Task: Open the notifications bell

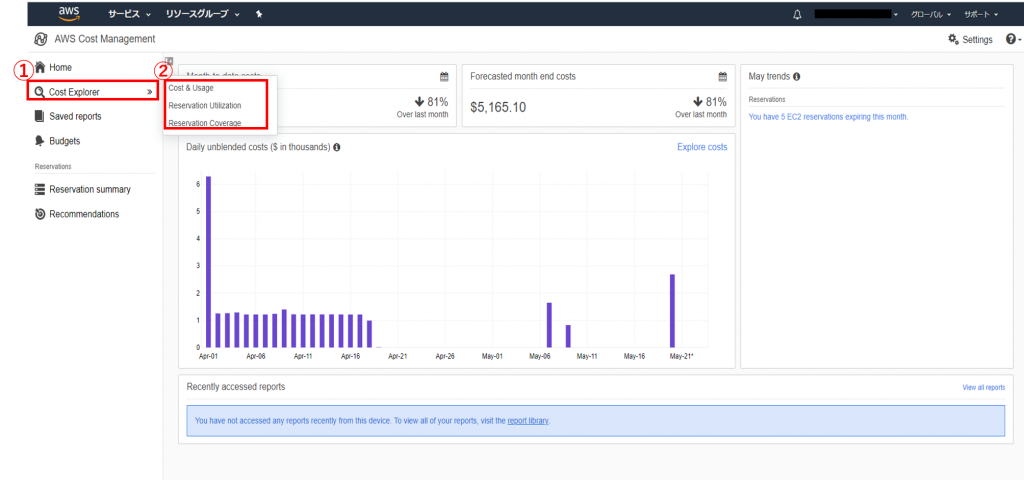Action: click(x=797, y=14)
